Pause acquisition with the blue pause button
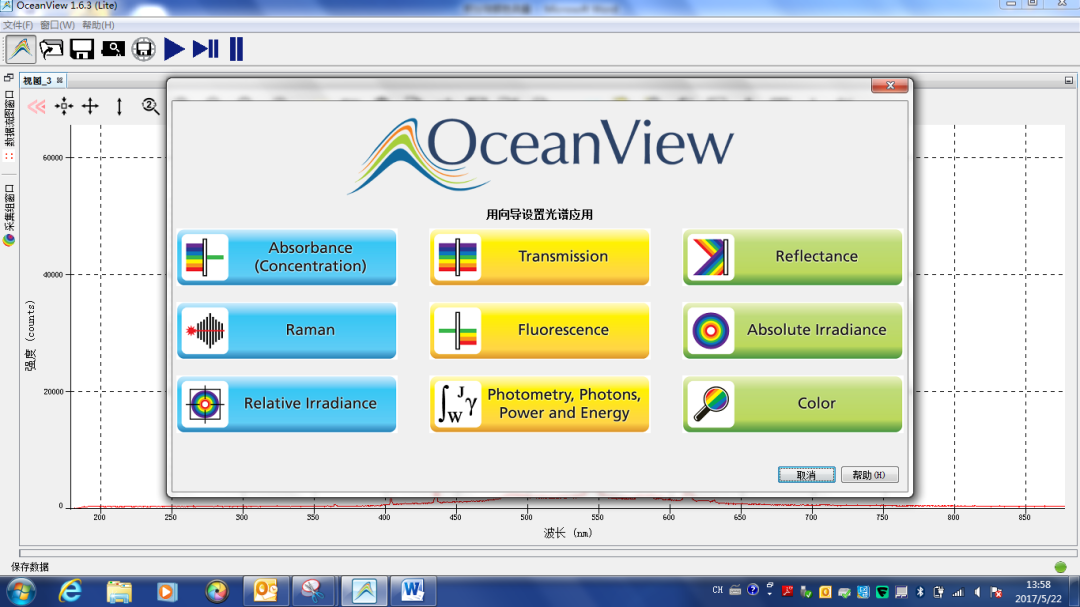Image resolution: width=1080 pixels, height=607 pixels. pos(236,48)
